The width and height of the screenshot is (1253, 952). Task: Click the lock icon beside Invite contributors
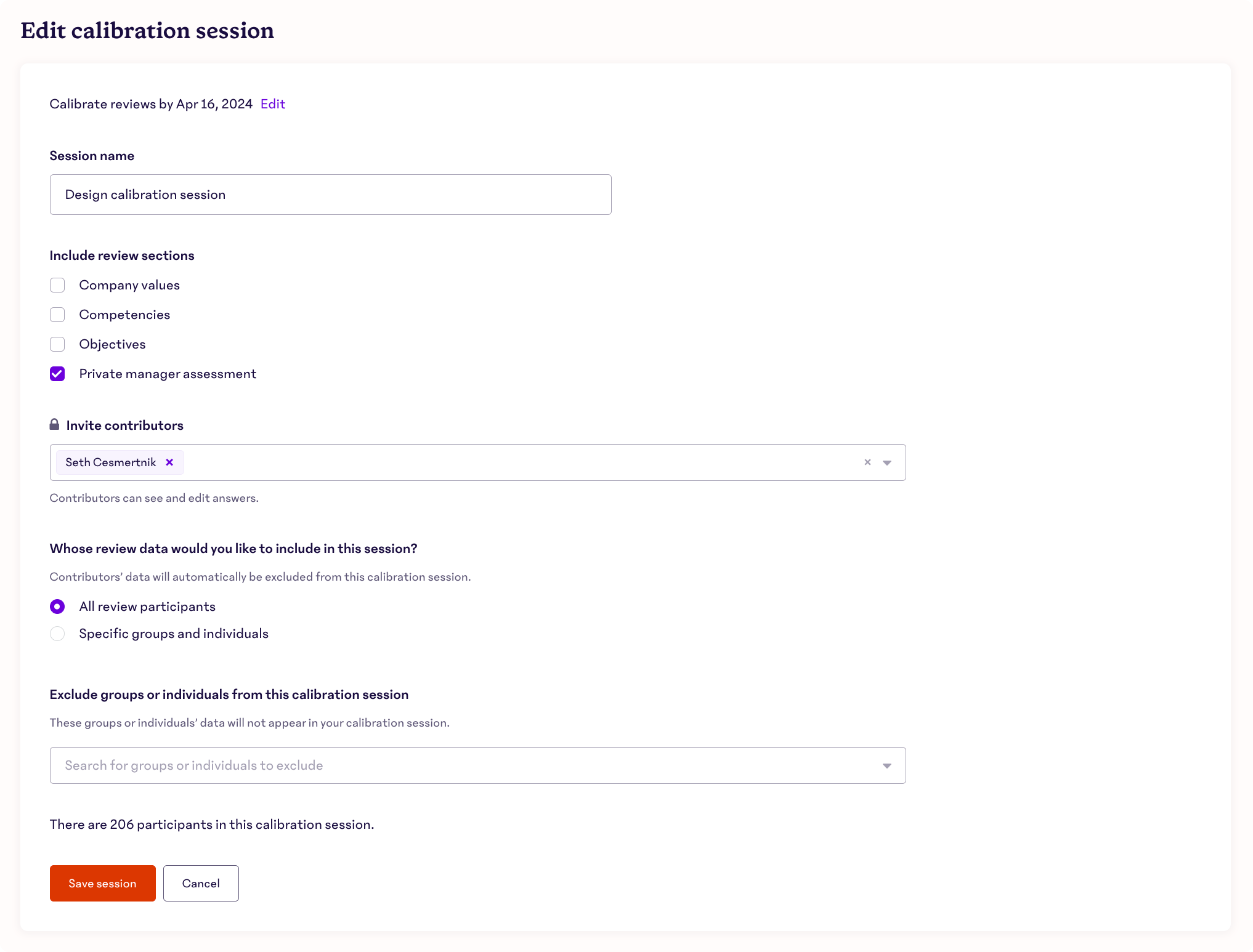54,425
